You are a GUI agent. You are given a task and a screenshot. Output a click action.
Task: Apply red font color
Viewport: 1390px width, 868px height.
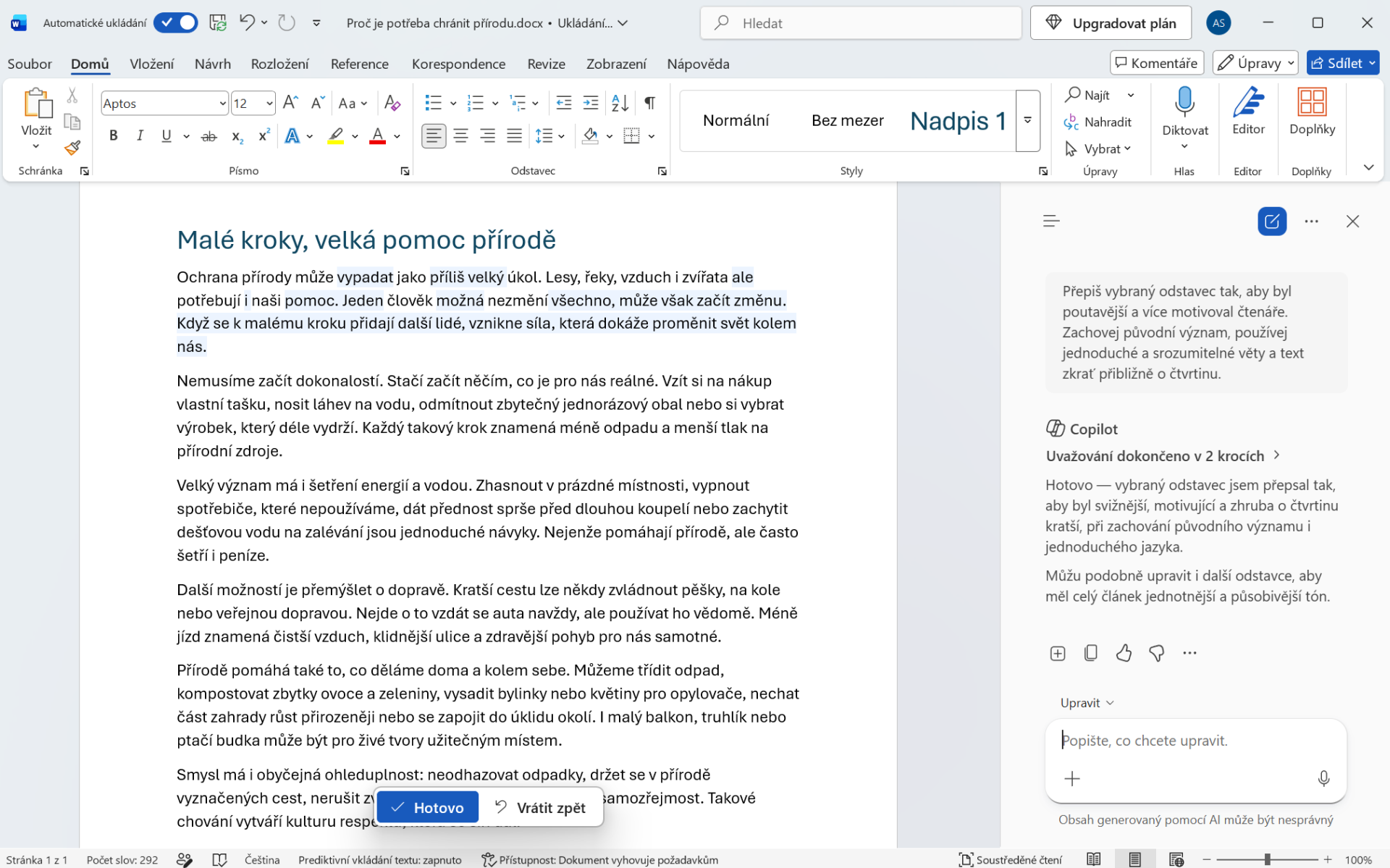tap(377, 135)
